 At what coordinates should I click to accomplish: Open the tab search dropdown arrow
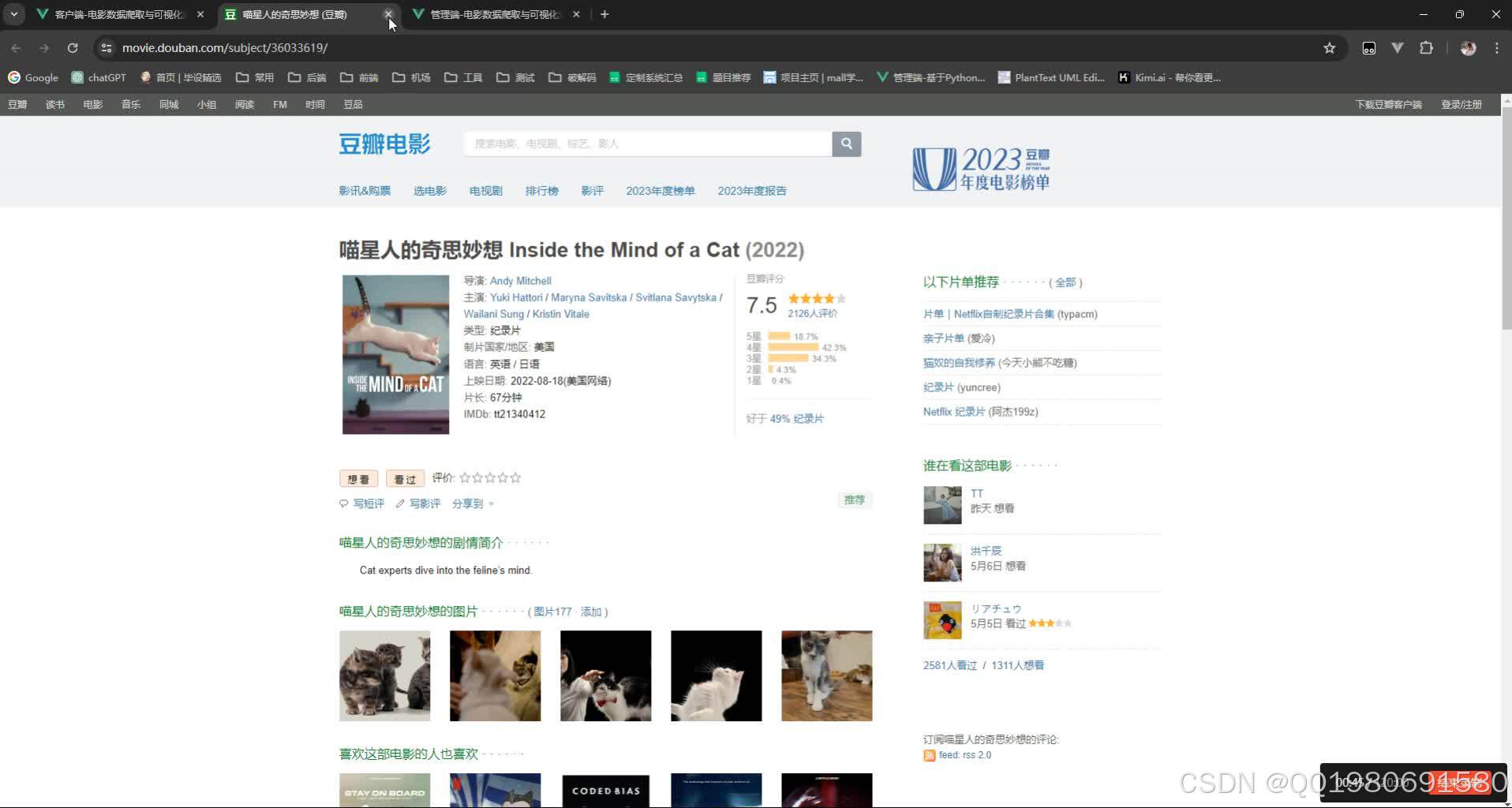(x=14, y=14)
